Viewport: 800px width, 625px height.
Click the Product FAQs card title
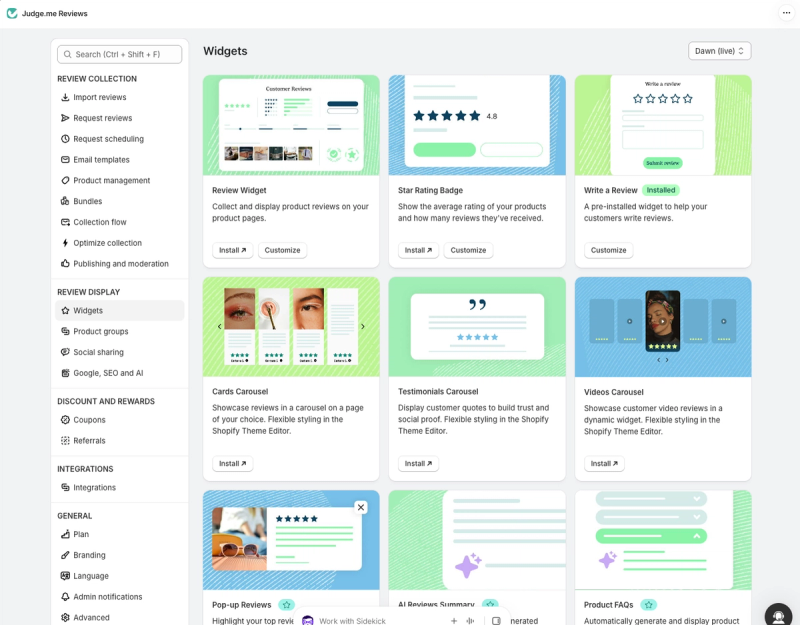click(x=608, y=605)
